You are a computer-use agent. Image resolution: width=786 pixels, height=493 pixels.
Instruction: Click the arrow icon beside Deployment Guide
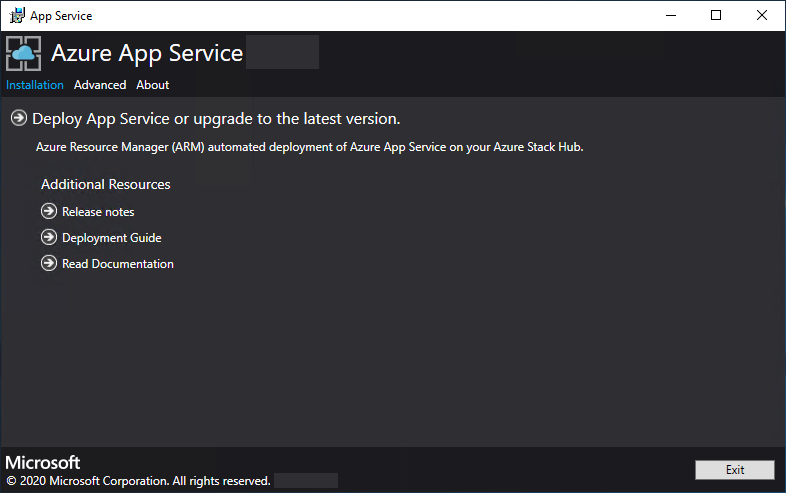click(x=49, y=238)
